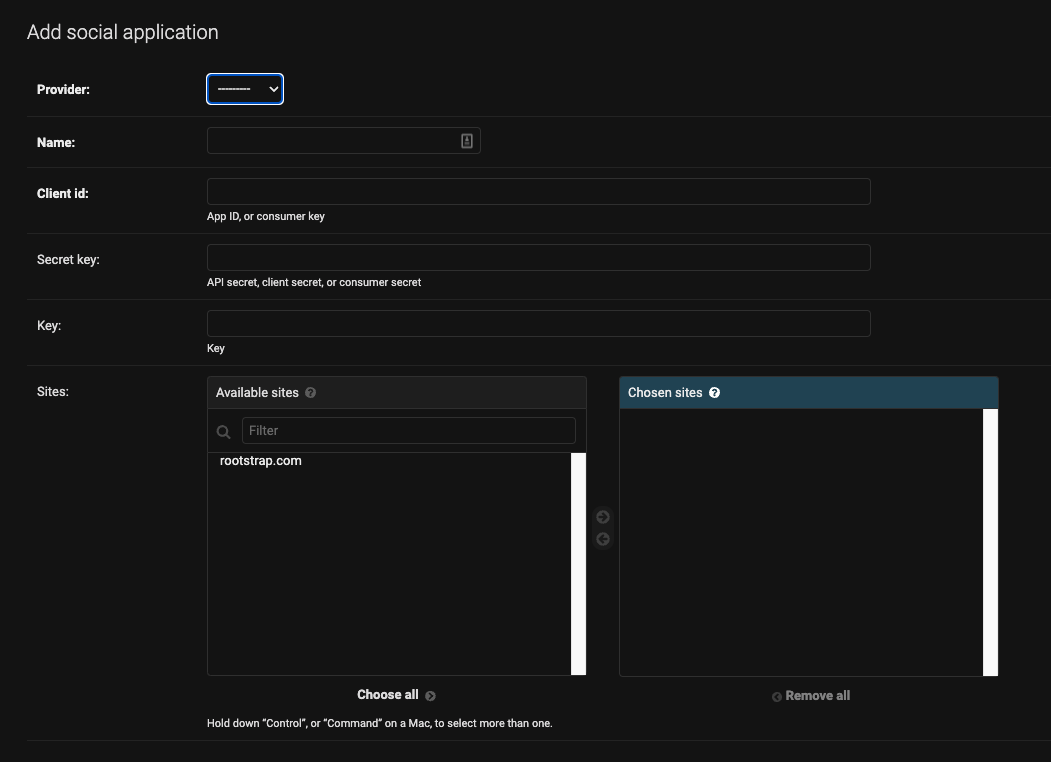Click the right-arrow Choose icon
Image resolution: width=1051 pixels, height=762 pixels.
point(602,517)
